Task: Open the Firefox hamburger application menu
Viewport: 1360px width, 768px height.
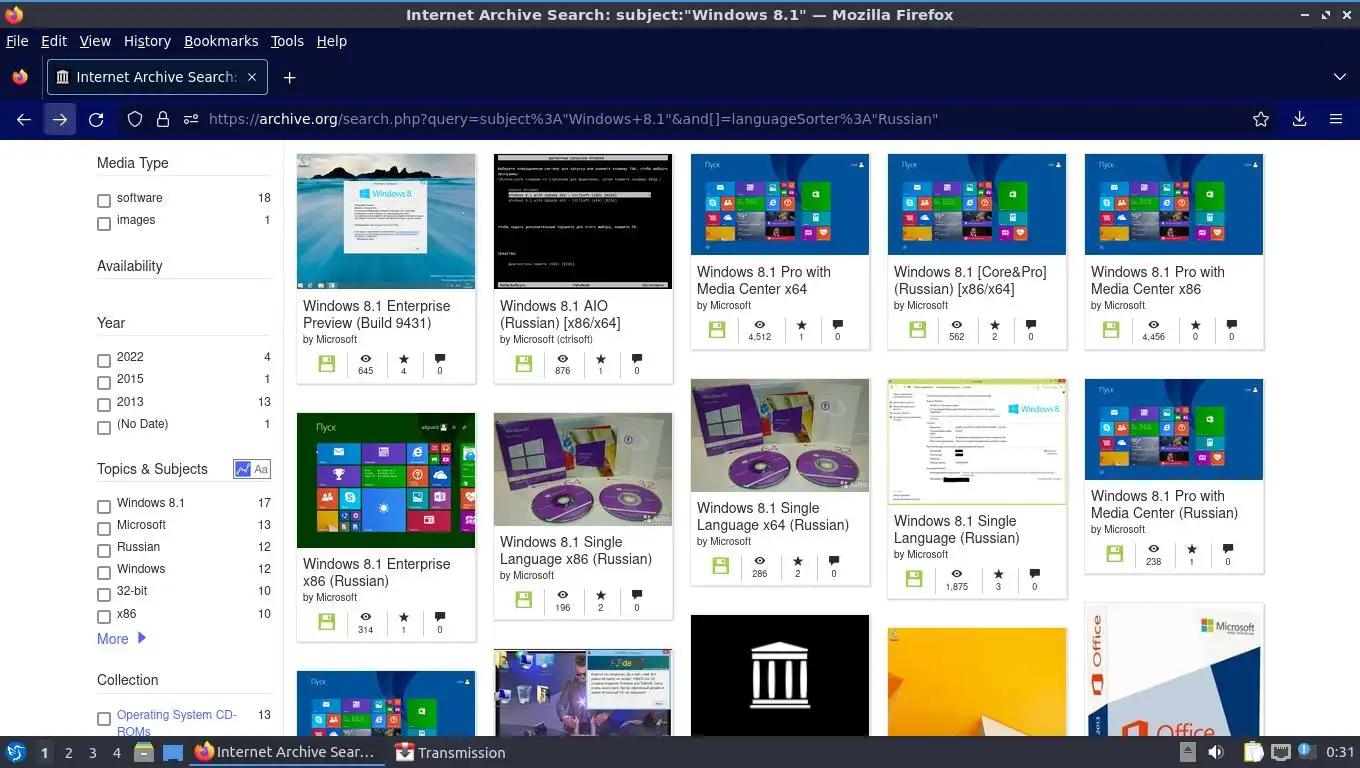Action: pos(1335,119)
